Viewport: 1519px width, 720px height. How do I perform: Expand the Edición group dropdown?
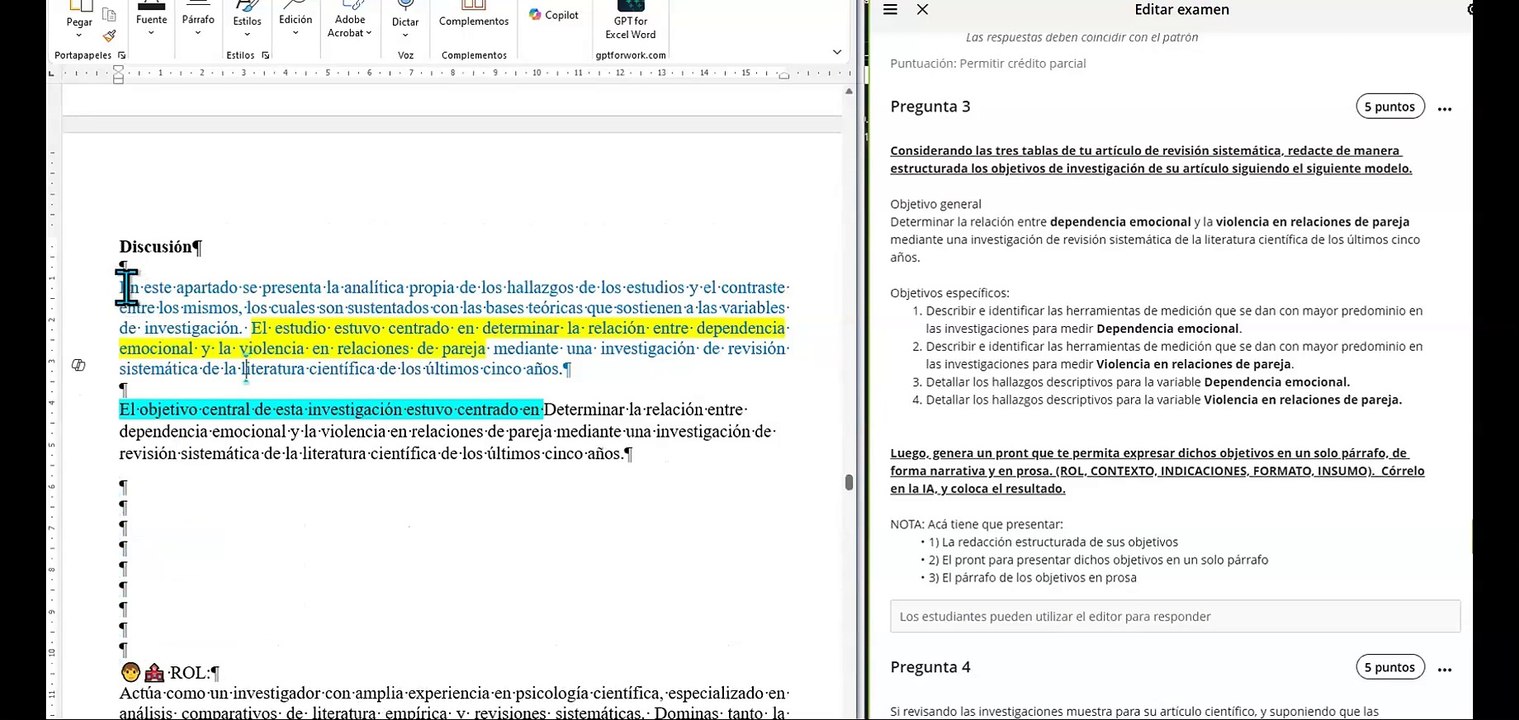[295, 32]
